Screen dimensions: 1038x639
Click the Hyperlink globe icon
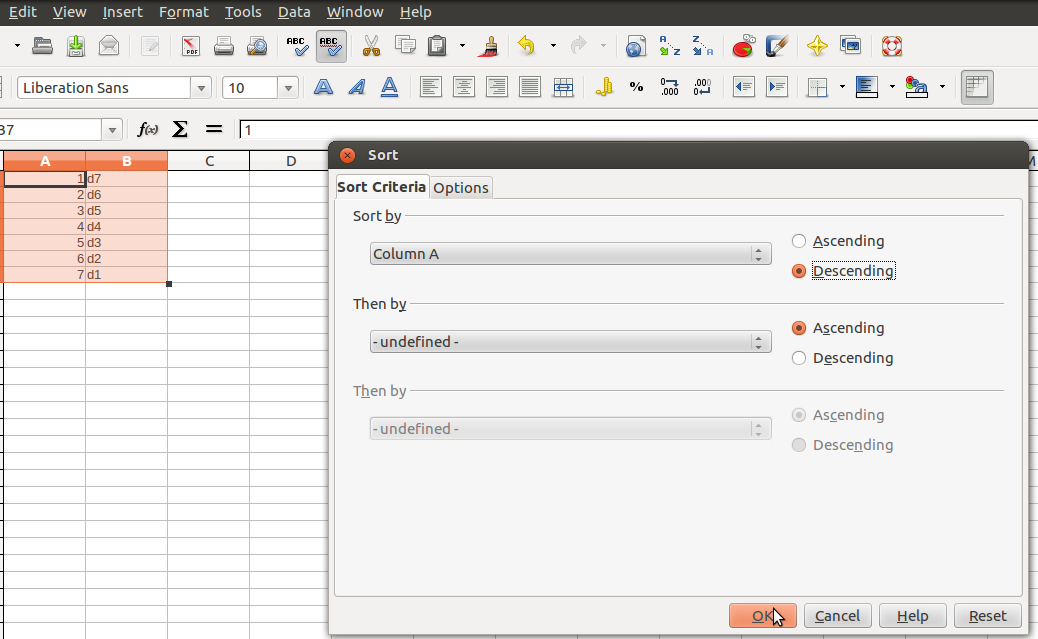point(636,46)
